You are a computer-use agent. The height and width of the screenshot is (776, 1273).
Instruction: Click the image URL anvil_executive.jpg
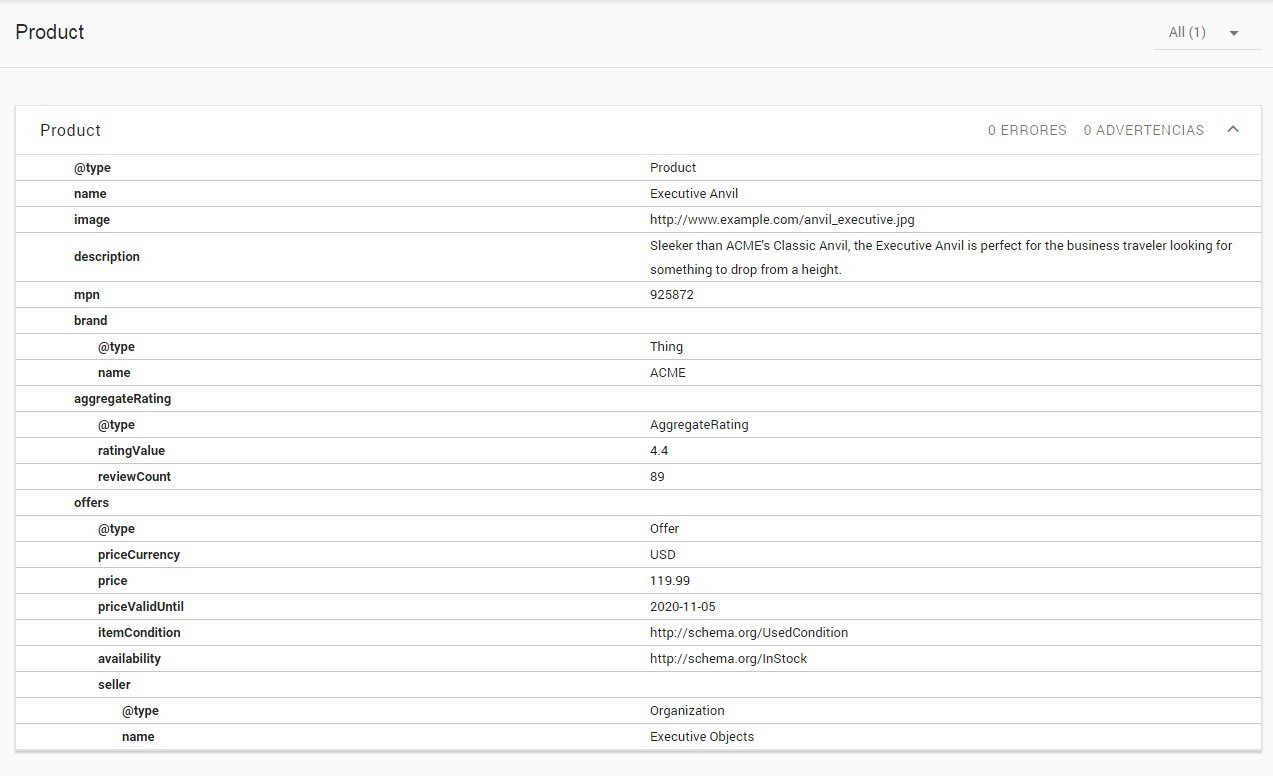coord(782,220)
